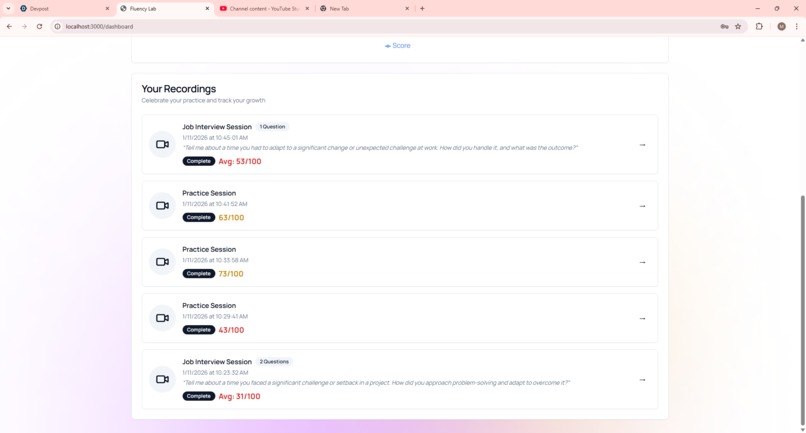Image resolution: width=806 pixels, height=433 pixels.
Task: Click the timestamp 1/11/2026 at 10:45:01 AM
Action: point(215,138)
